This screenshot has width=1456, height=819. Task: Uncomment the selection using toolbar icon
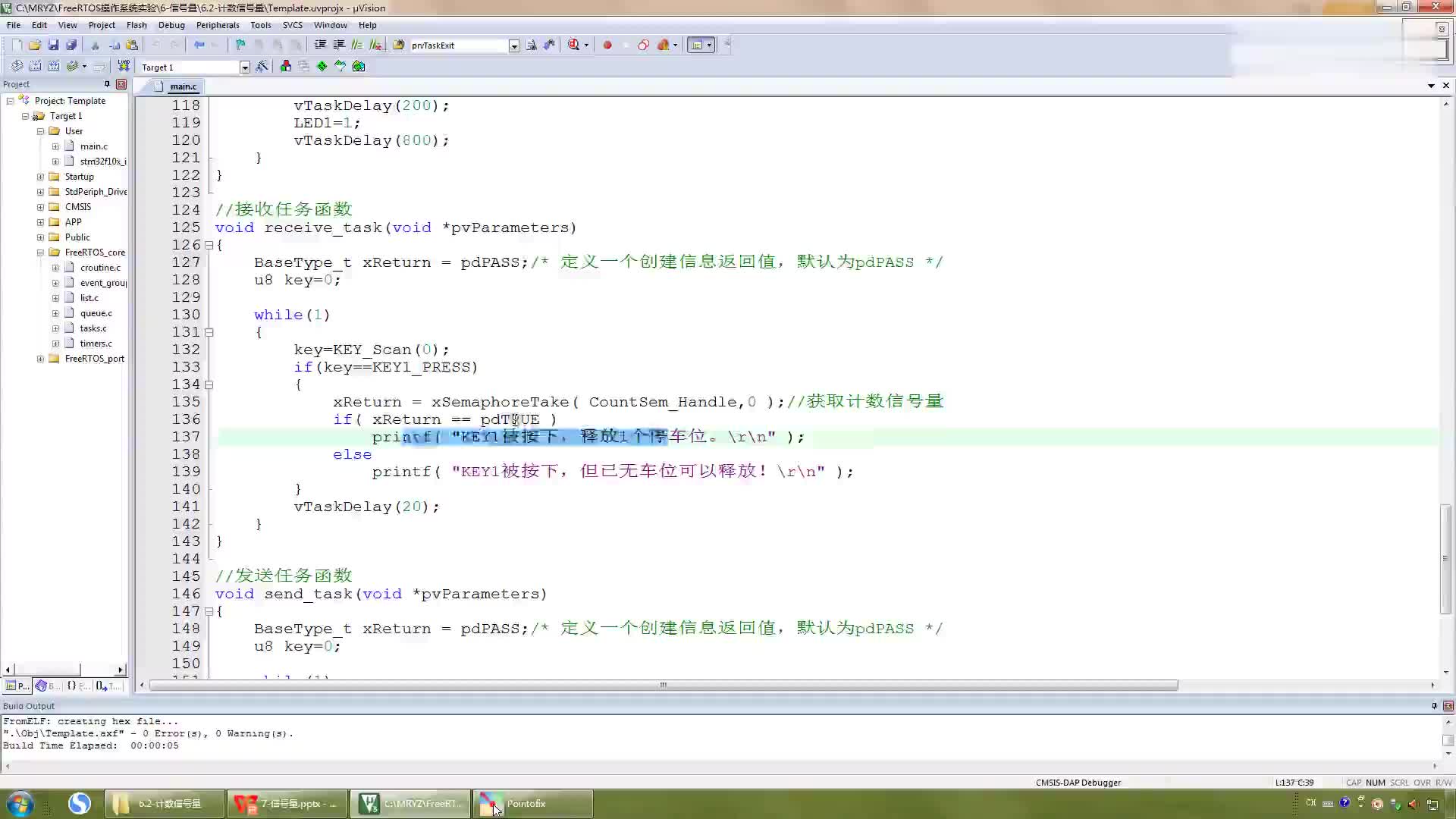click(375, 45)
